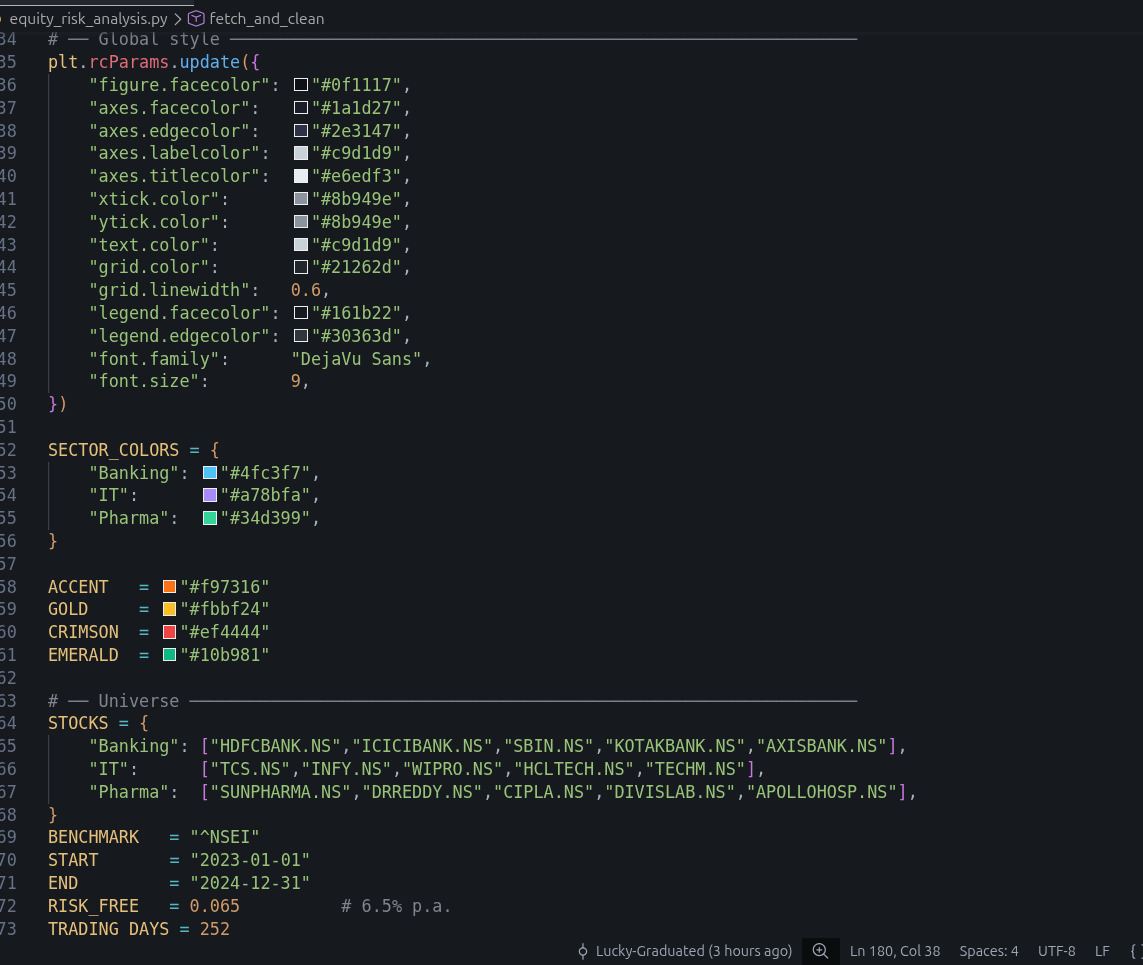The image size is (1143, 965).
Task: Click legend.facecolor #161b22 swatch
Action: [300, 313]
